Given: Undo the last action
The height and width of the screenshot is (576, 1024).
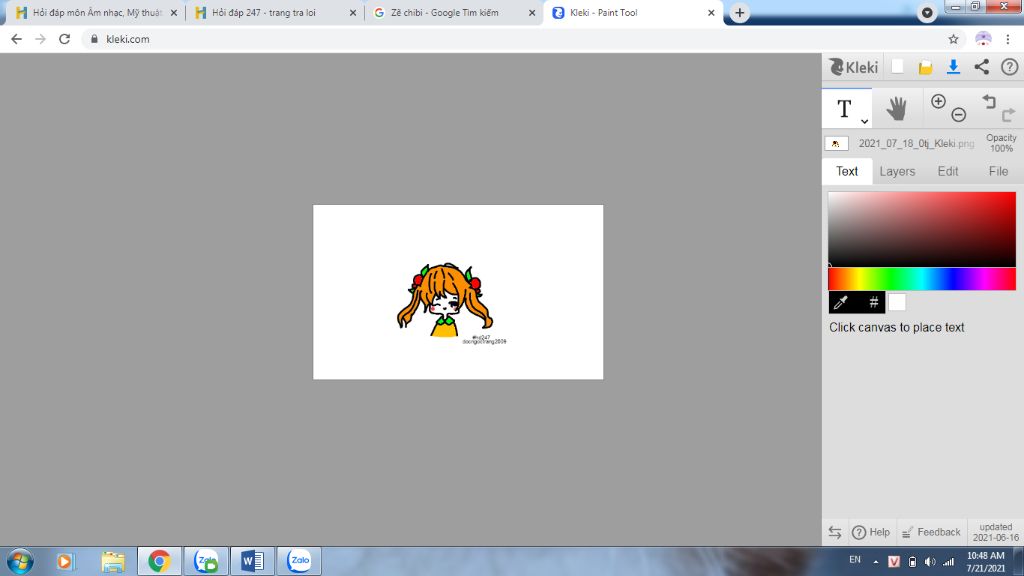Looking at the screenshot, I should [x=989, y=101].
